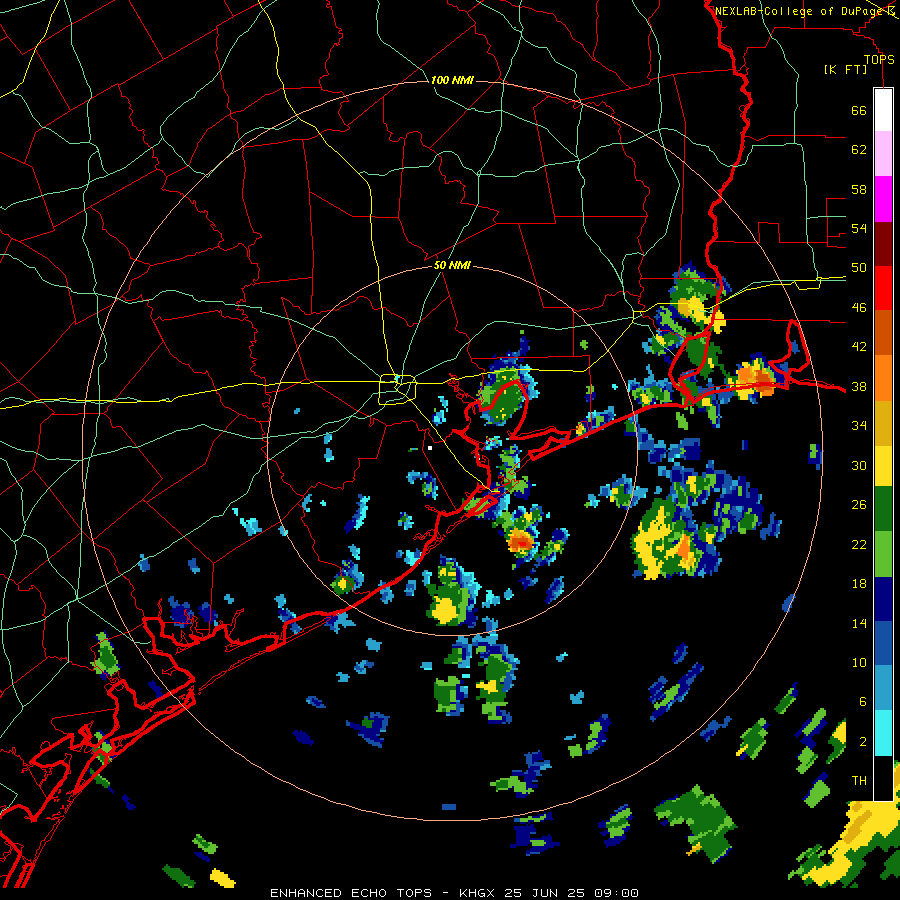
Task: Click the 14 legend value
Action: coord(859,623)
